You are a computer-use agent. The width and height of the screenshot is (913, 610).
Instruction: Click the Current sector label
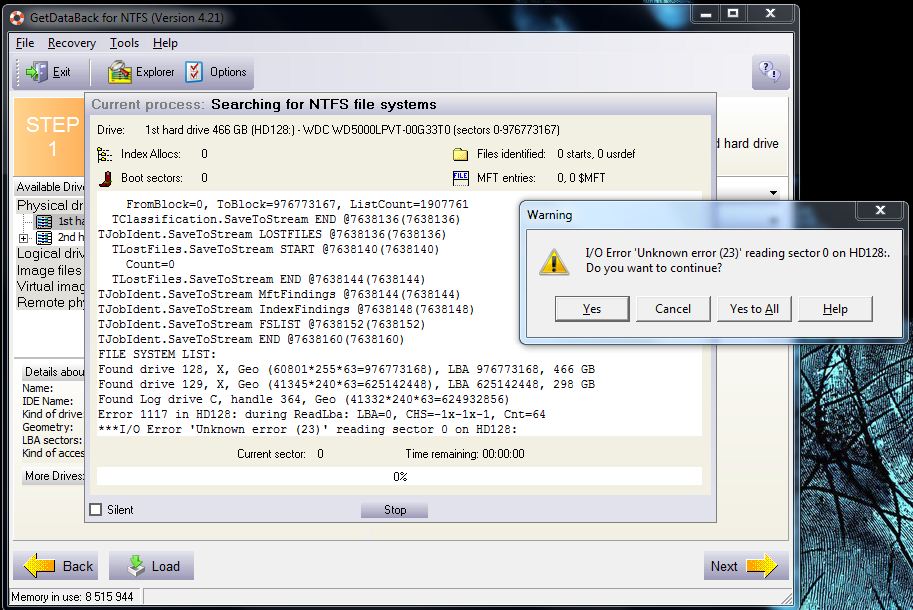point(271,454)
